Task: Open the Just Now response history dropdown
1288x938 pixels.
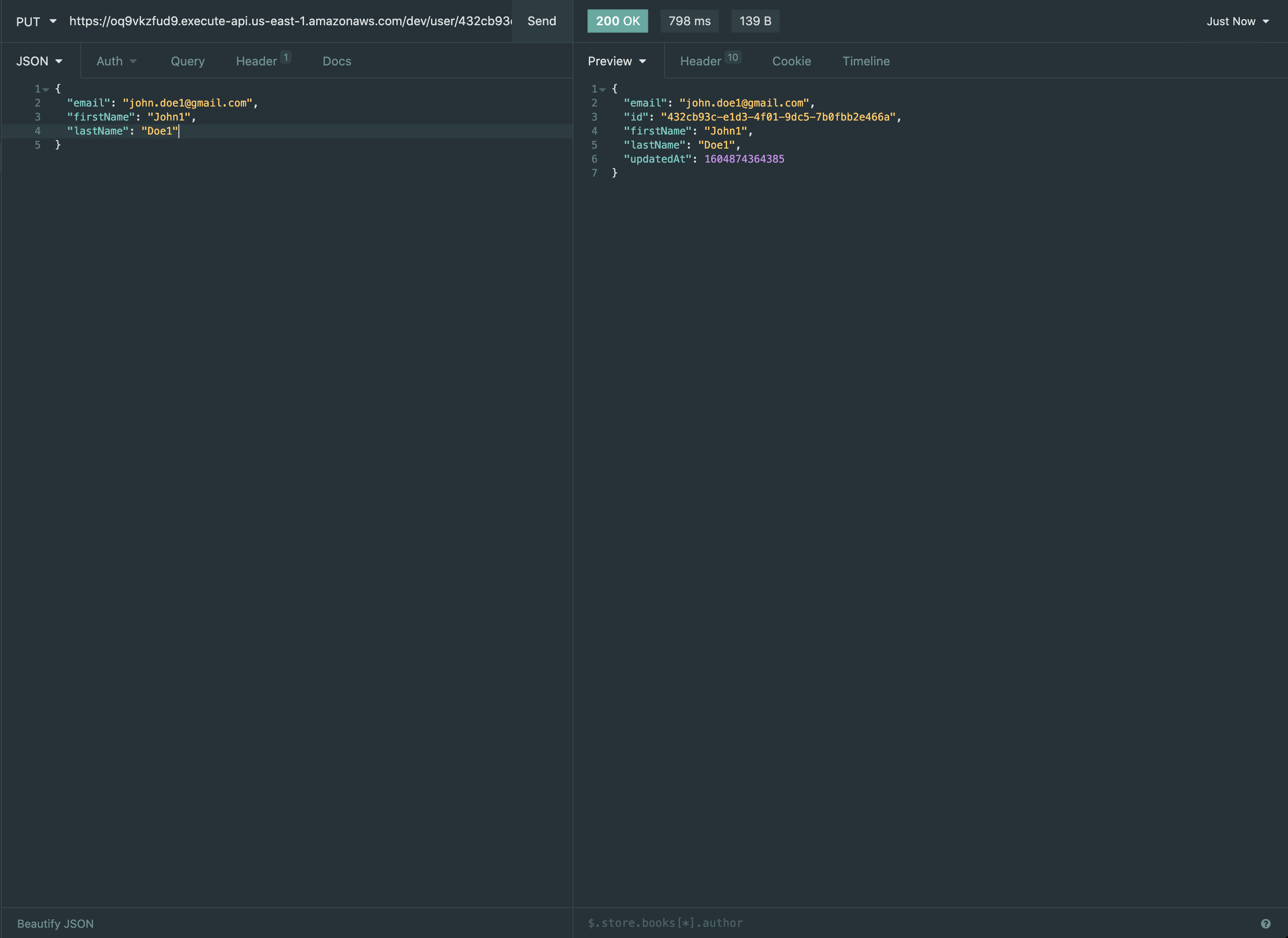Action: [x=1238, y=21]
